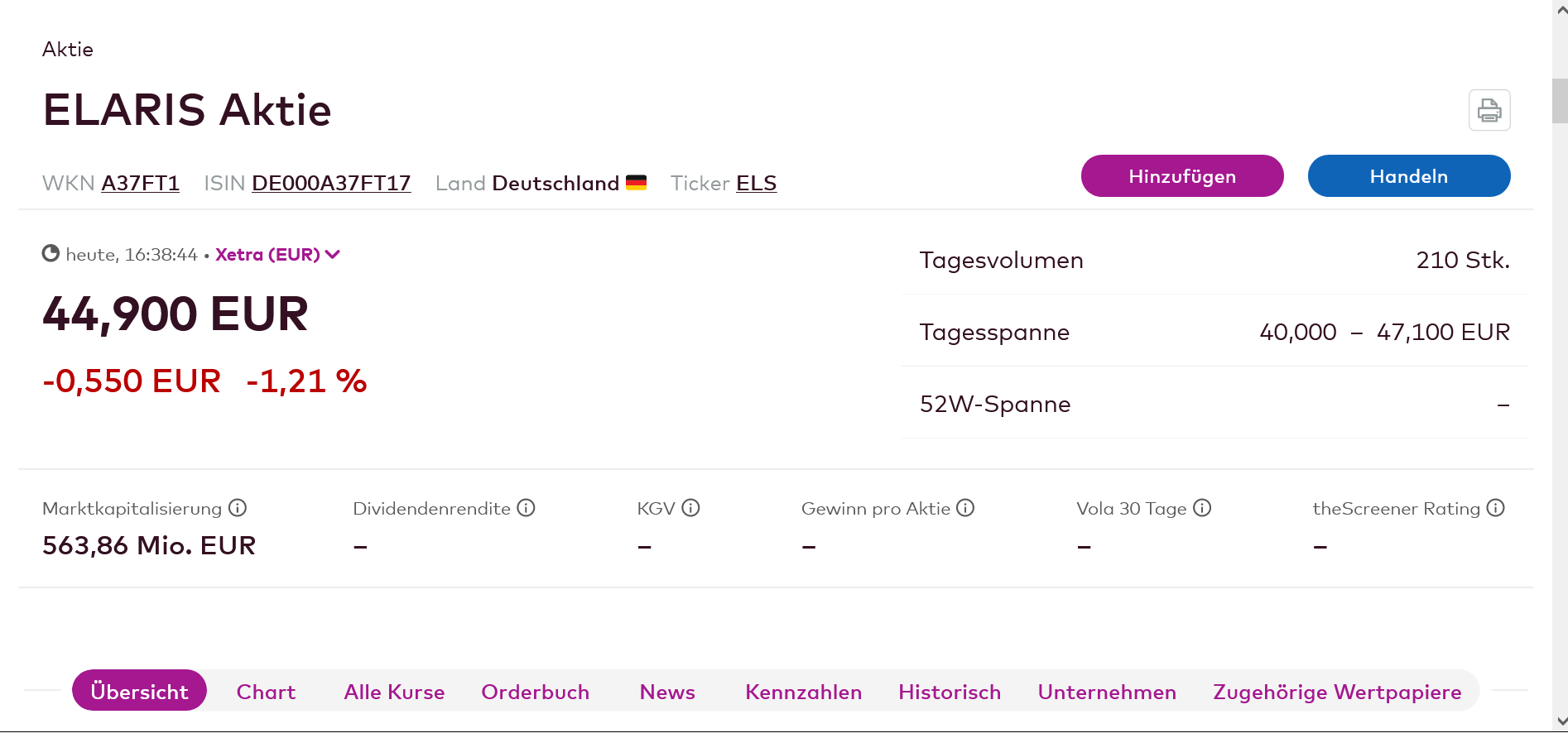Click the ELS ticker link
This screenshot has width=1568, height=738.
pos(756,183)
